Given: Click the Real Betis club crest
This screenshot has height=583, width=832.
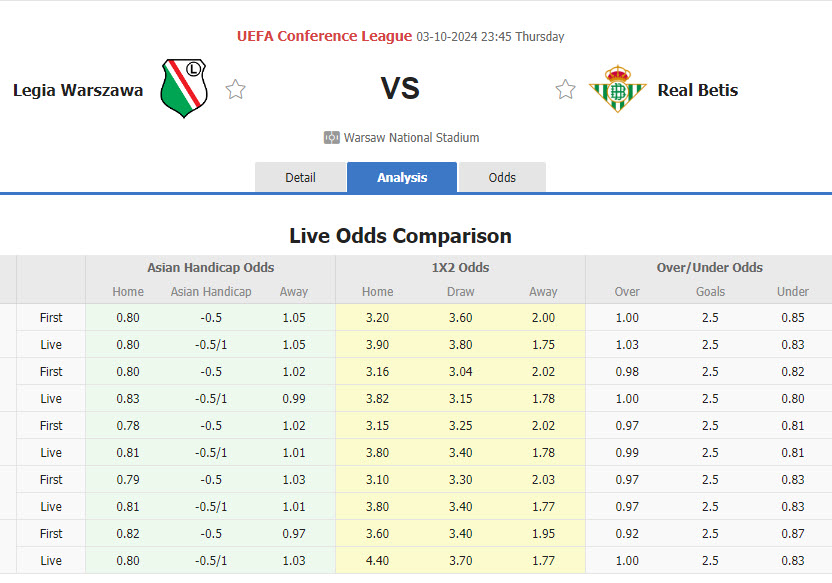Looking at the screenshot, I should click(x=617, y=89).
